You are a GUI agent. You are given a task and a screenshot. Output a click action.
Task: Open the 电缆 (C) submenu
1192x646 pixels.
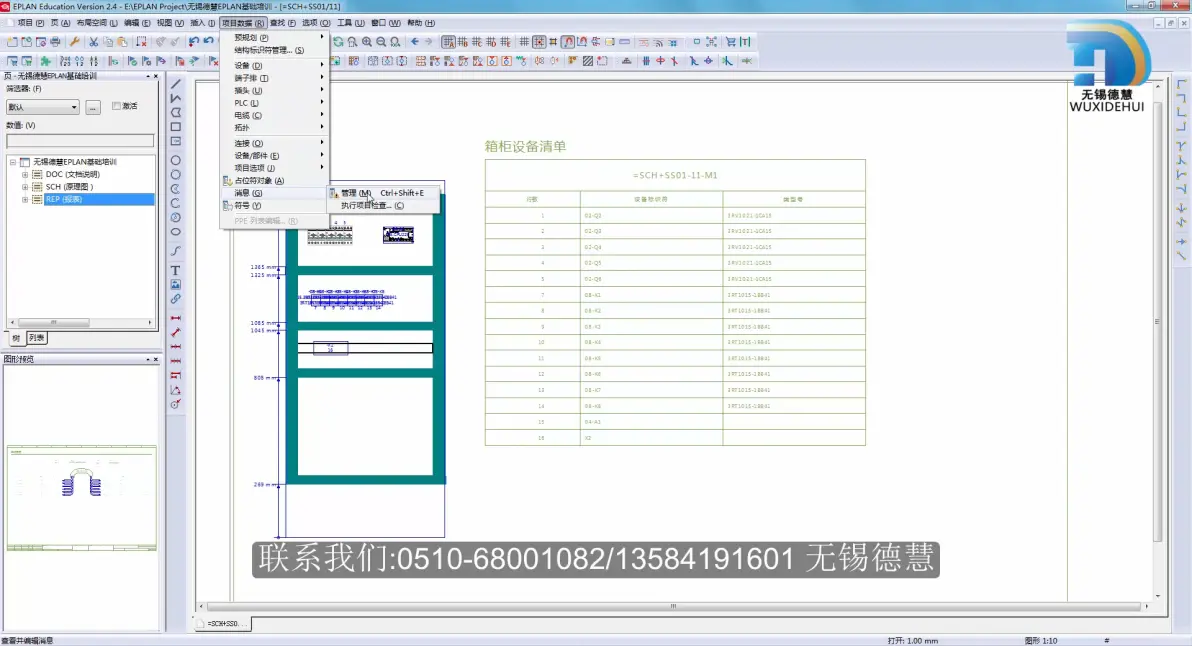(274, 115)
